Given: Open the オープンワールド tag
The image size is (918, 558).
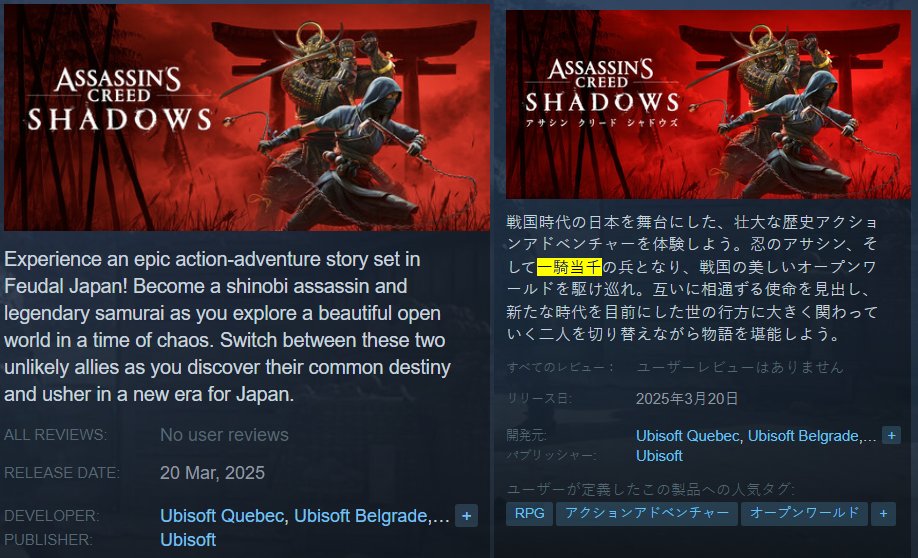Looking at the screenshot, I should [804, 514].
